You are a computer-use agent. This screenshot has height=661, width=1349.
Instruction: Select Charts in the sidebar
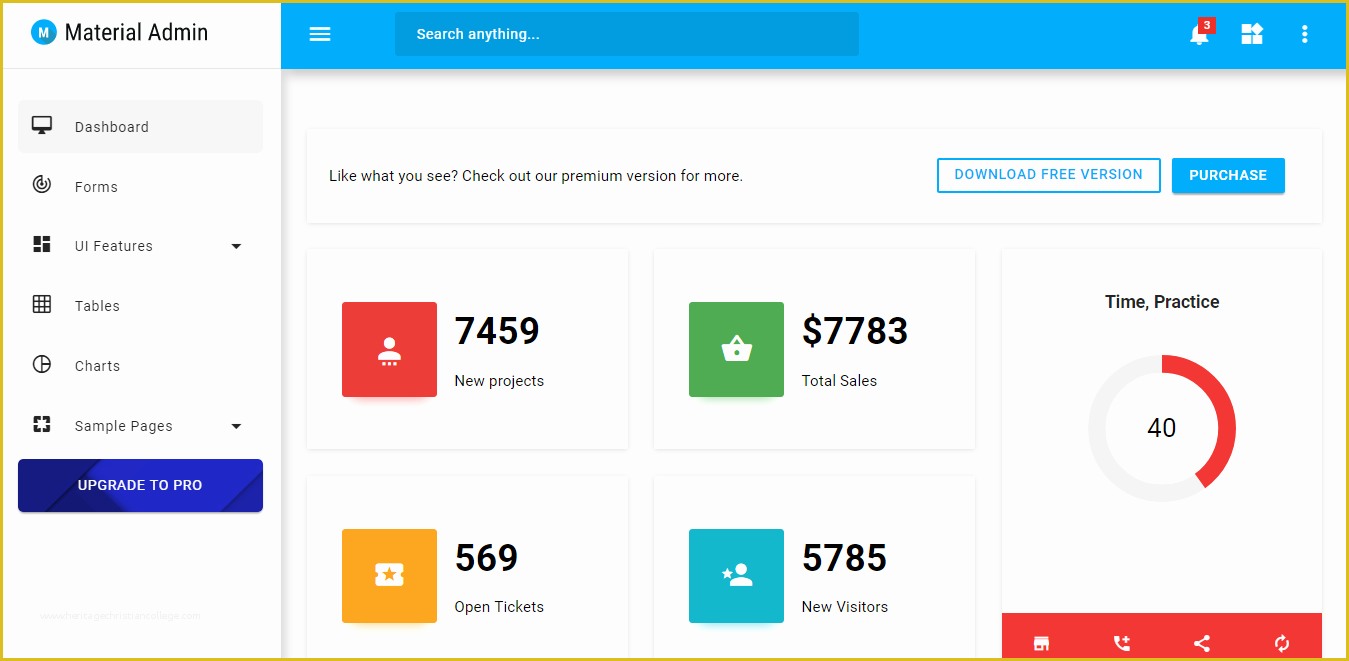pyautogui.click(x=97, y=365)
